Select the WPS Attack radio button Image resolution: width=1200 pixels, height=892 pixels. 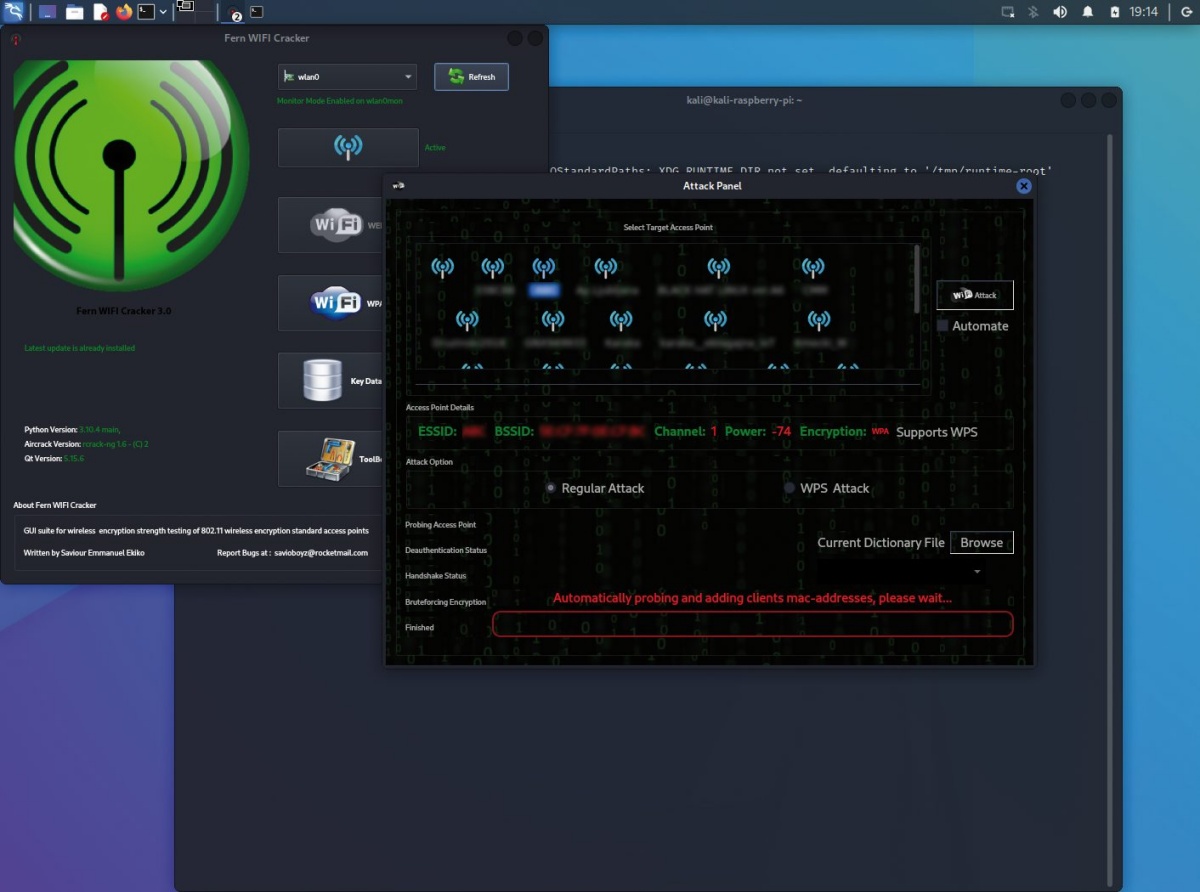tap(790, 488)
